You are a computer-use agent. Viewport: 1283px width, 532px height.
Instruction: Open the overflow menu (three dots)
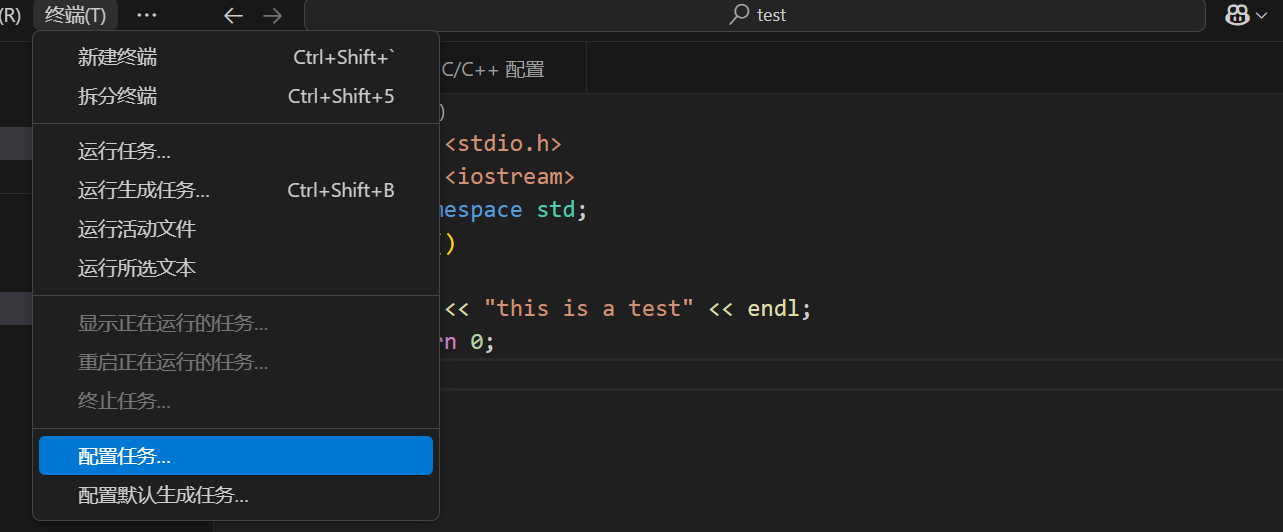click(x=146, y=16)
